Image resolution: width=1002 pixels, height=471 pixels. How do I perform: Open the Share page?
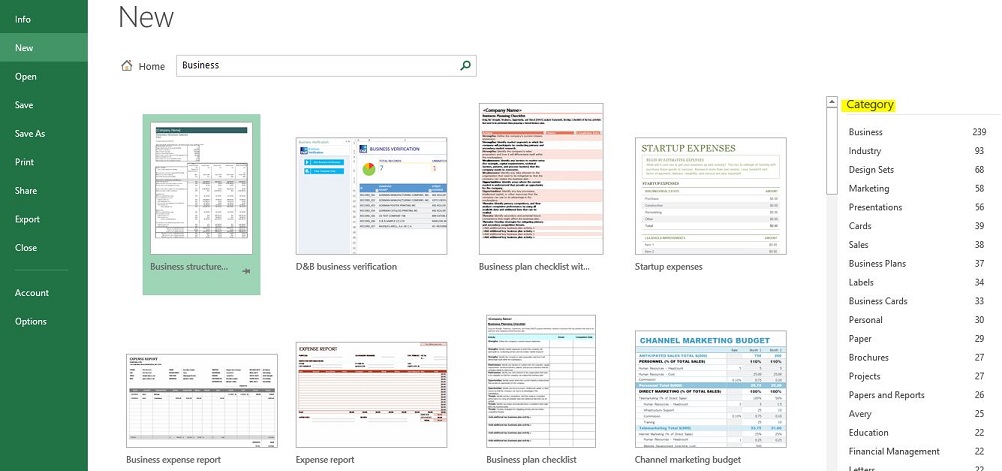pos(44,190)
